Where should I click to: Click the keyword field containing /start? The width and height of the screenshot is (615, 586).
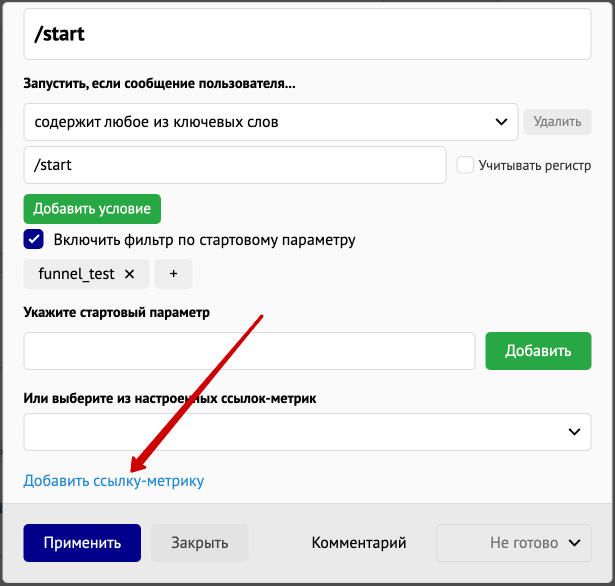tap(235, 165)
